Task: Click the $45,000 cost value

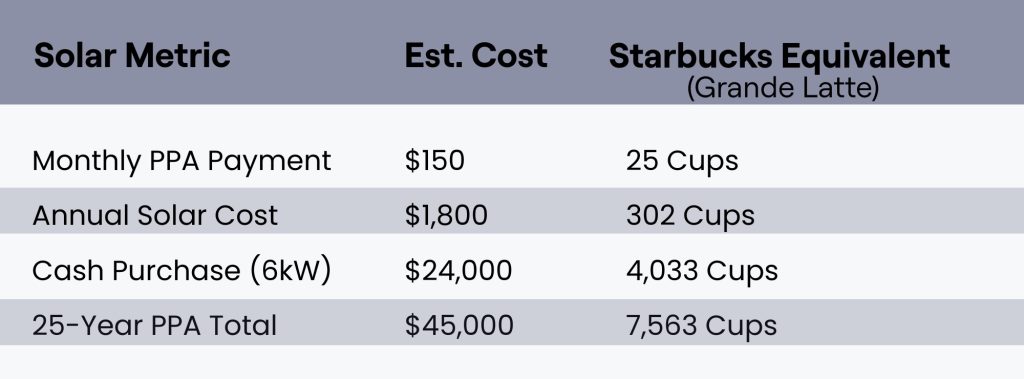Action: (459, 325)
